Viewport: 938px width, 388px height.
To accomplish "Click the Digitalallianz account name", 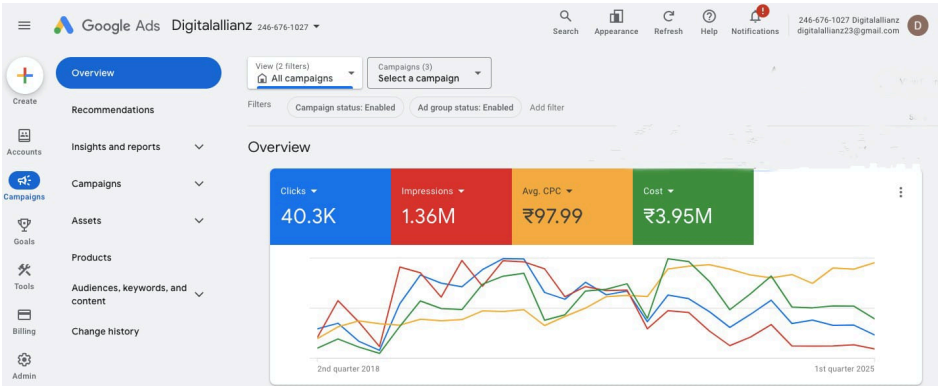I will (x=212, y=26).
